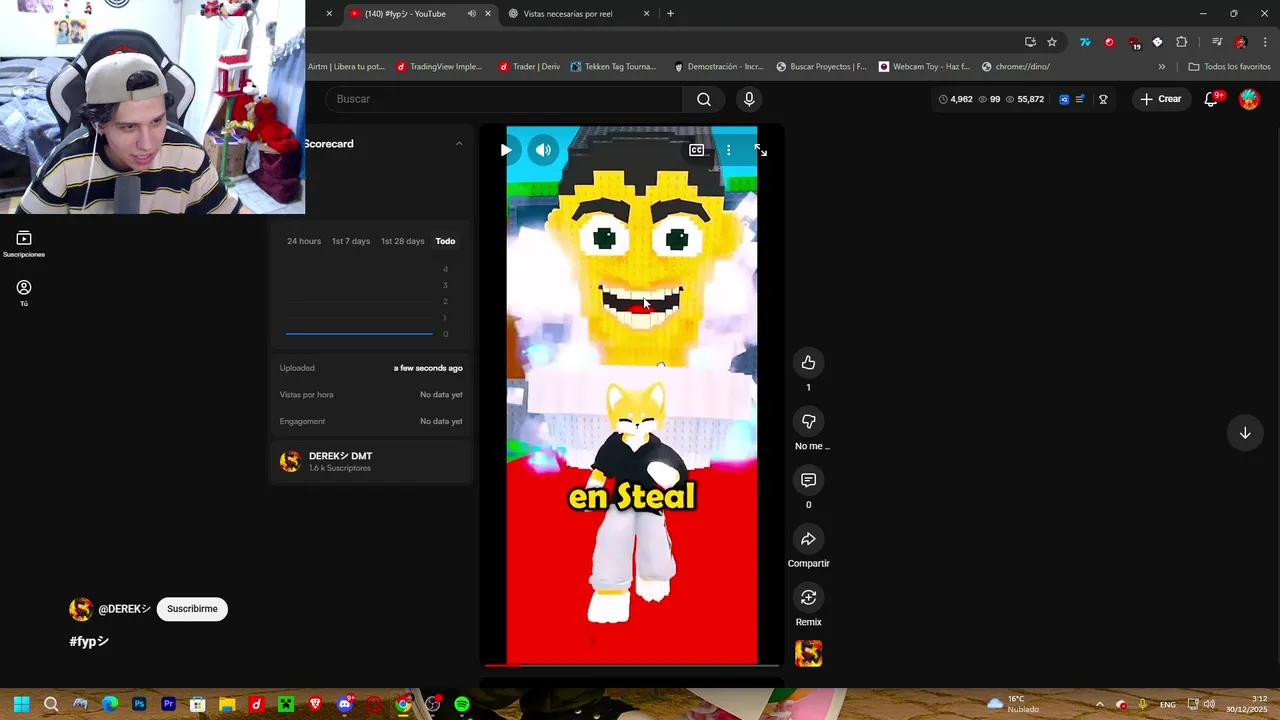Seek on the Short's red progress bar
This screenshot has width=1280, height=720.
click(x=631, y=664)
